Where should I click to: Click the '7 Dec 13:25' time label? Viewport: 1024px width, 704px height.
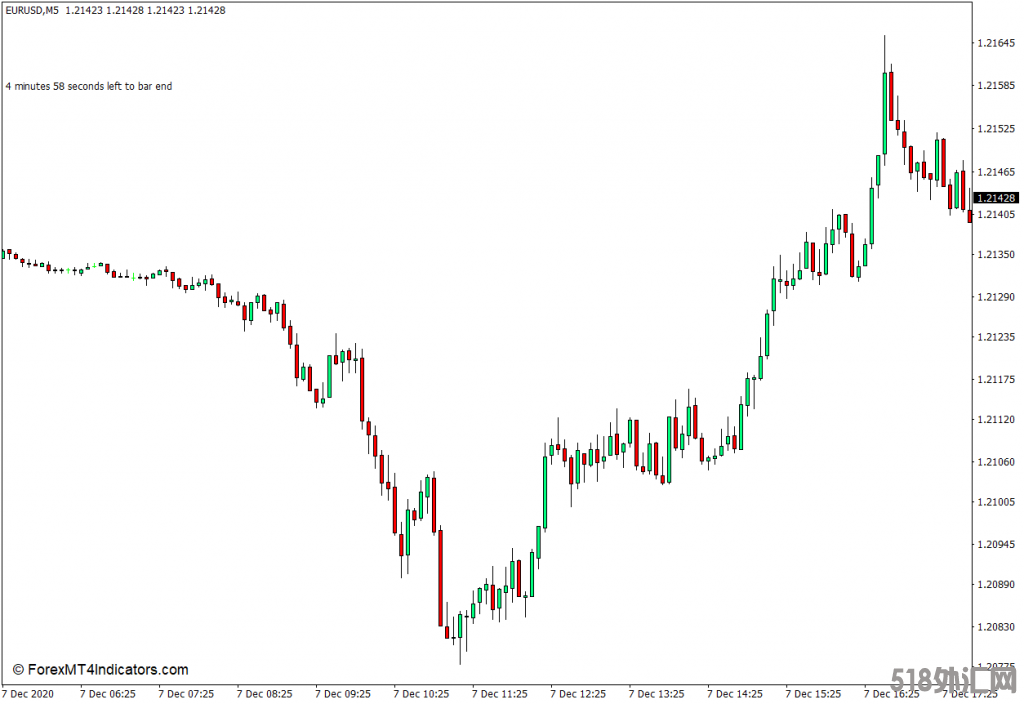[656, 694]
